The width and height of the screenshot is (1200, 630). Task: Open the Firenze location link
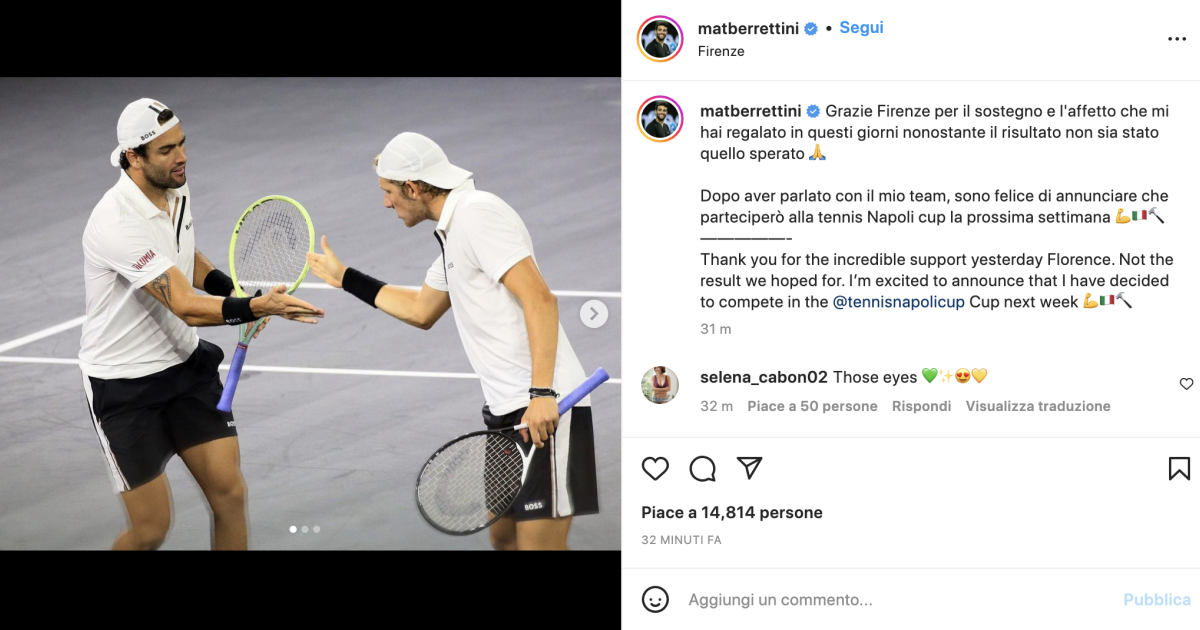[721, 51]
